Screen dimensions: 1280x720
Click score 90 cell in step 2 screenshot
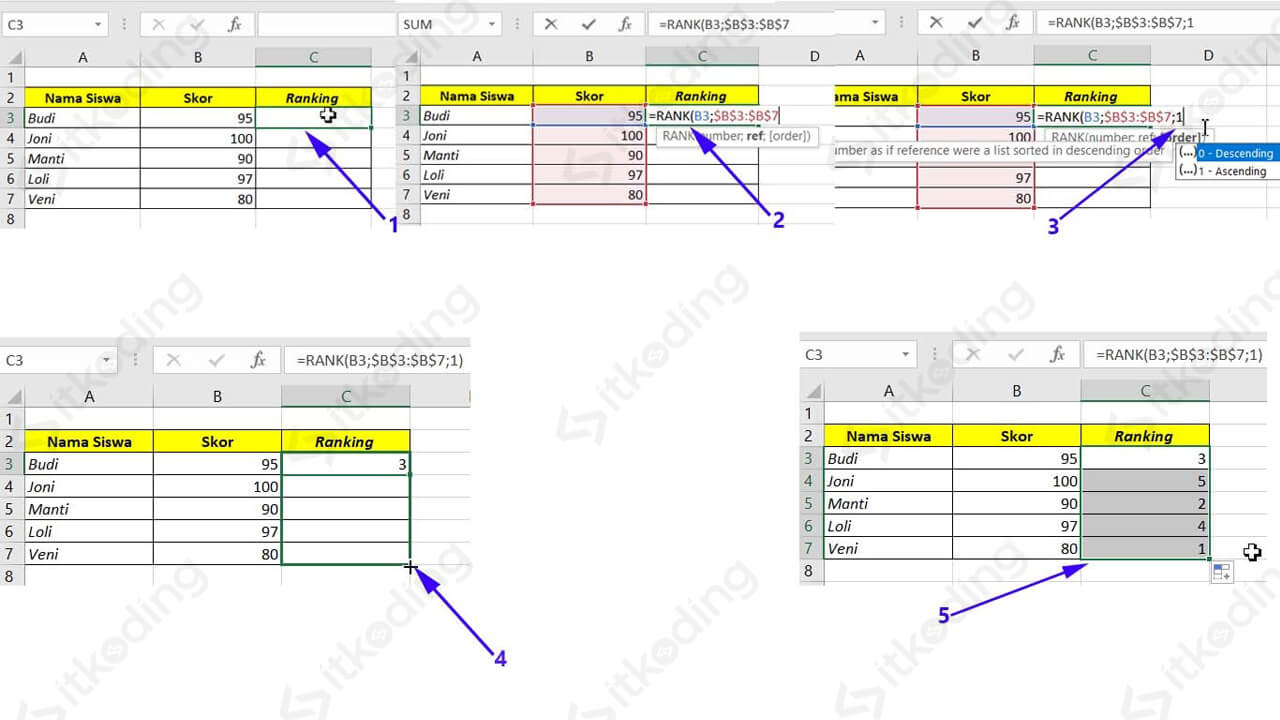tap(590, 155)
